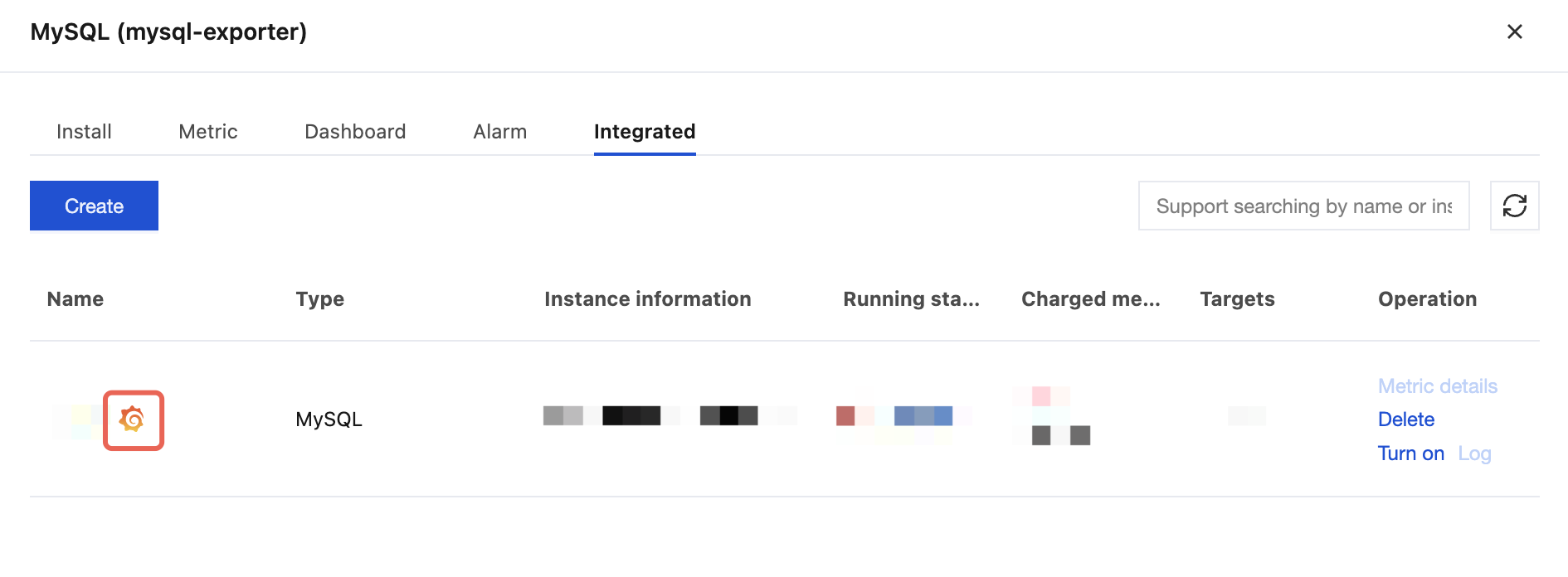Image resolution: width=1568 pixels, height=577 pixels.
Task: Click the Instance information column header
Action: (647, 299)
